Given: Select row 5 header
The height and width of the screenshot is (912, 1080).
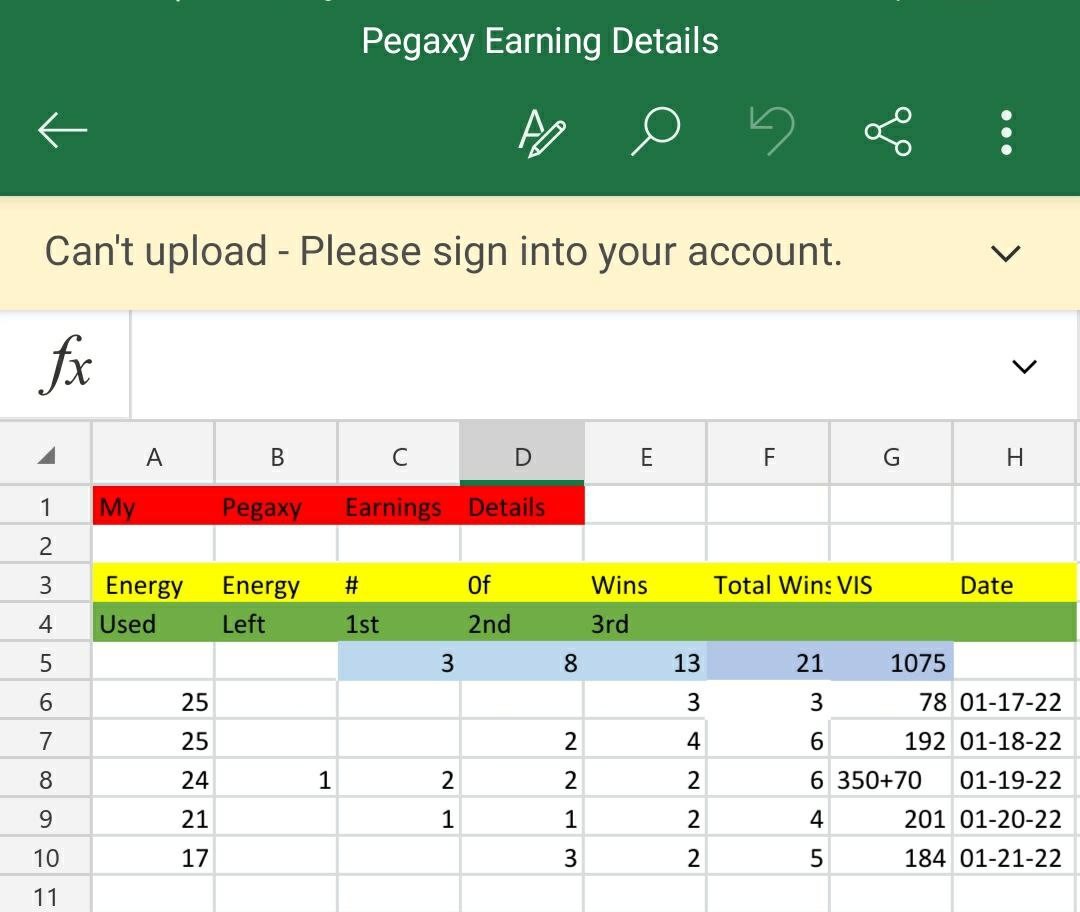Looking at the screenshot, I should (x=45, y=662).
